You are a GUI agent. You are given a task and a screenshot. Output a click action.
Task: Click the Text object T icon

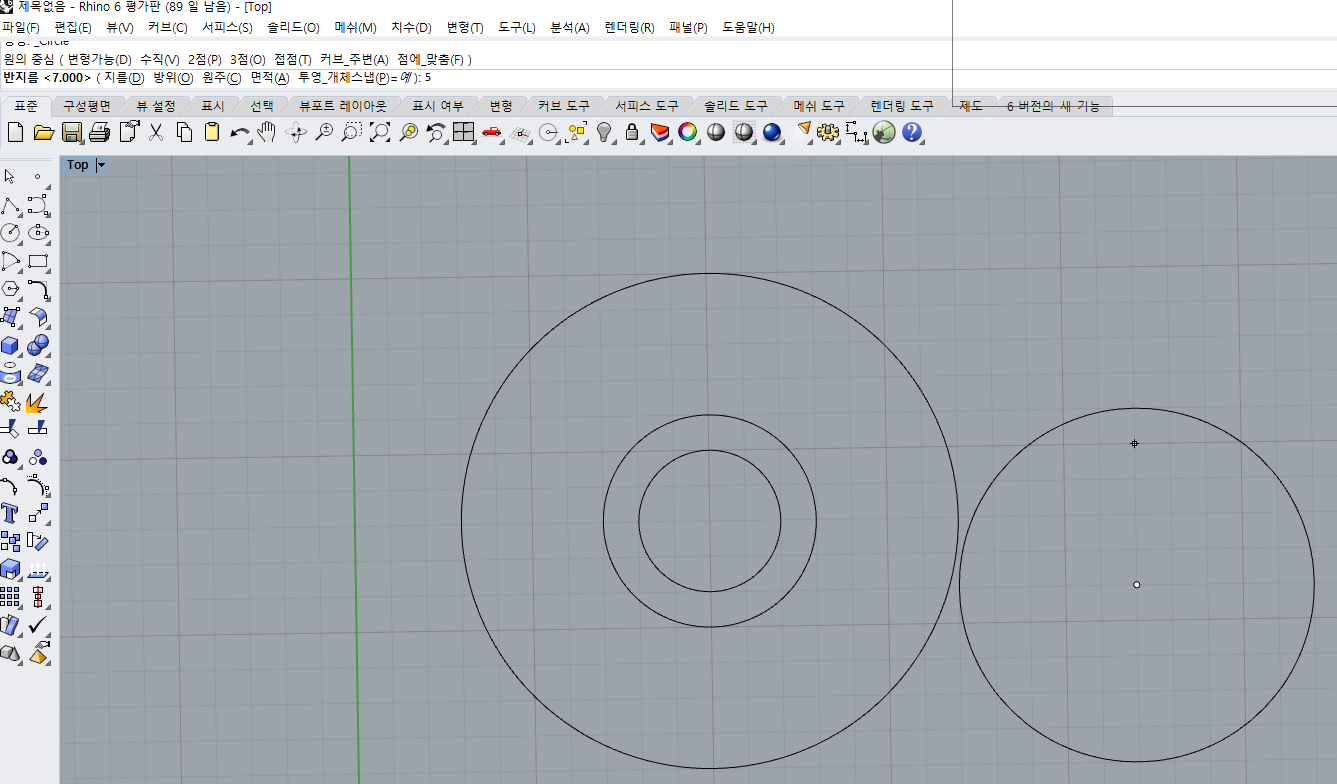coord(10,514)
